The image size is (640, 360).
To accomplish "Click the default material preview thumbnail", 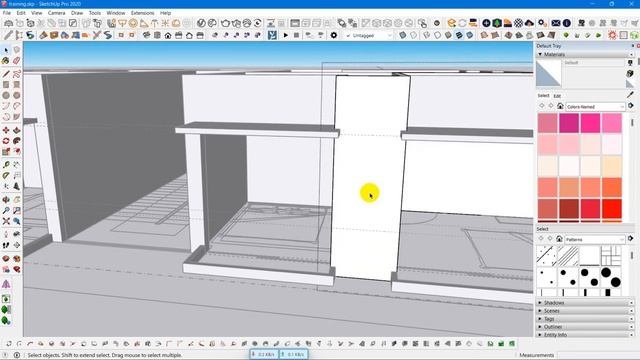I will 549,73.
